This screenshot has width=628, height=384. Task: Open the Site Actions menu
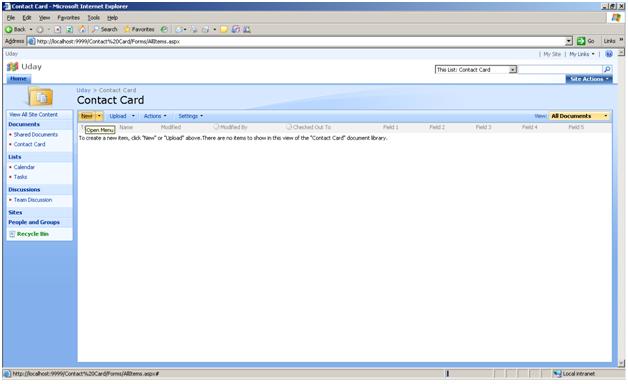tap(589, 79)
